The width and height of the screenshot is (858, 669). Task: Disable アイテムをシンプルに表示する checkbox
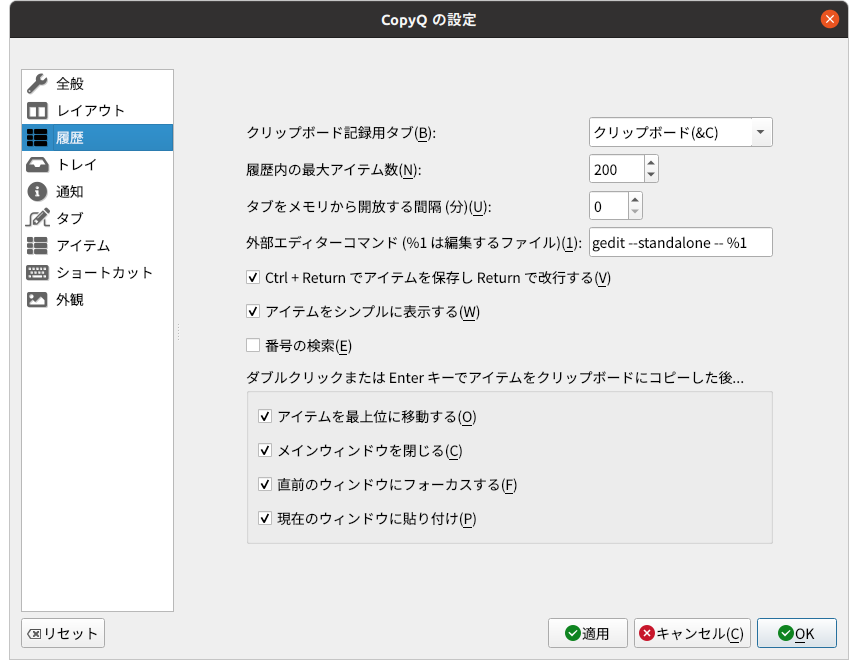[253, 311]
